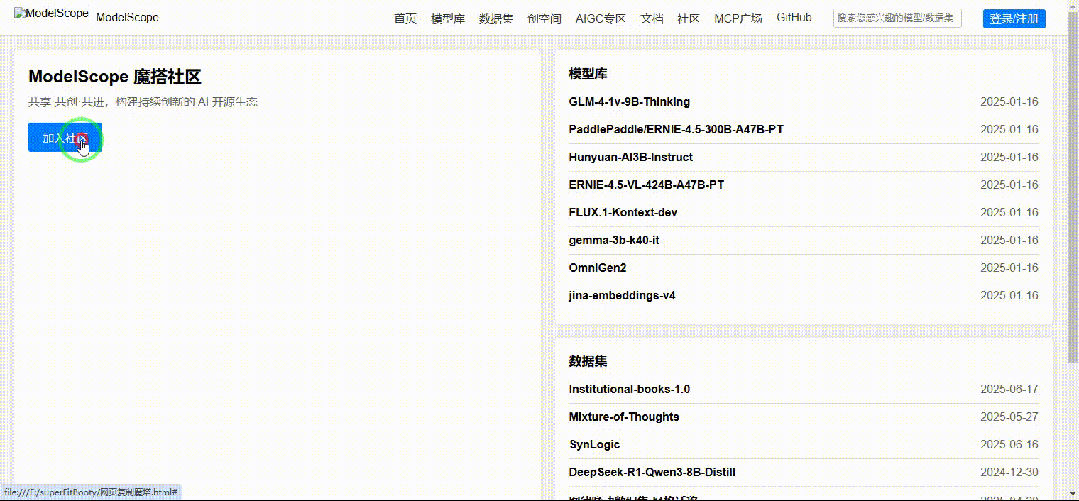The image size is (1079, 501).
Task: Open Institutional-books-1.0 dataset entry
Action: [x=629, y=389]
